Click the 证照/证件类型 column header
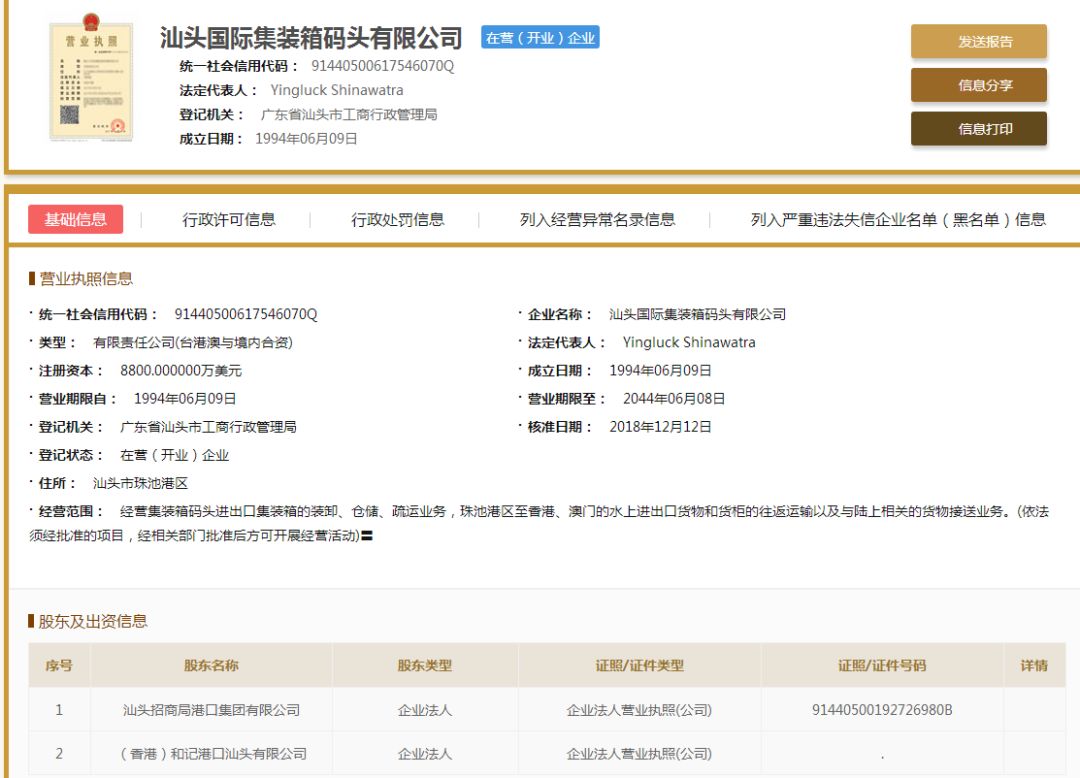Screen dimensions: 1080x778 point(639,665)
